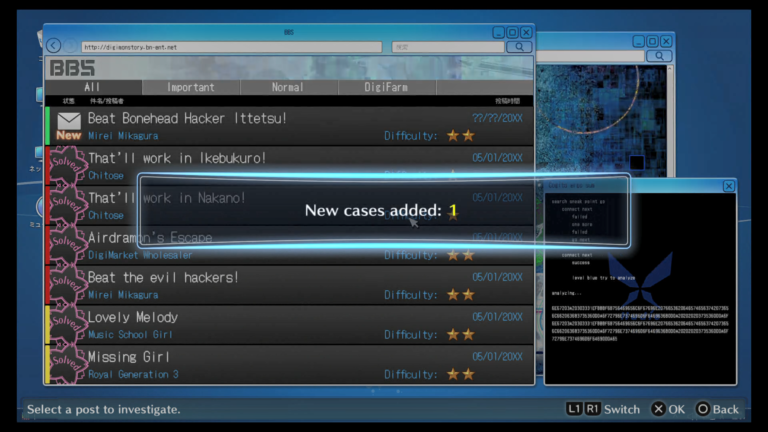This screenshot has width=768, height=432.
Task: Click the browser back arrow button
Action: (54, 46)
